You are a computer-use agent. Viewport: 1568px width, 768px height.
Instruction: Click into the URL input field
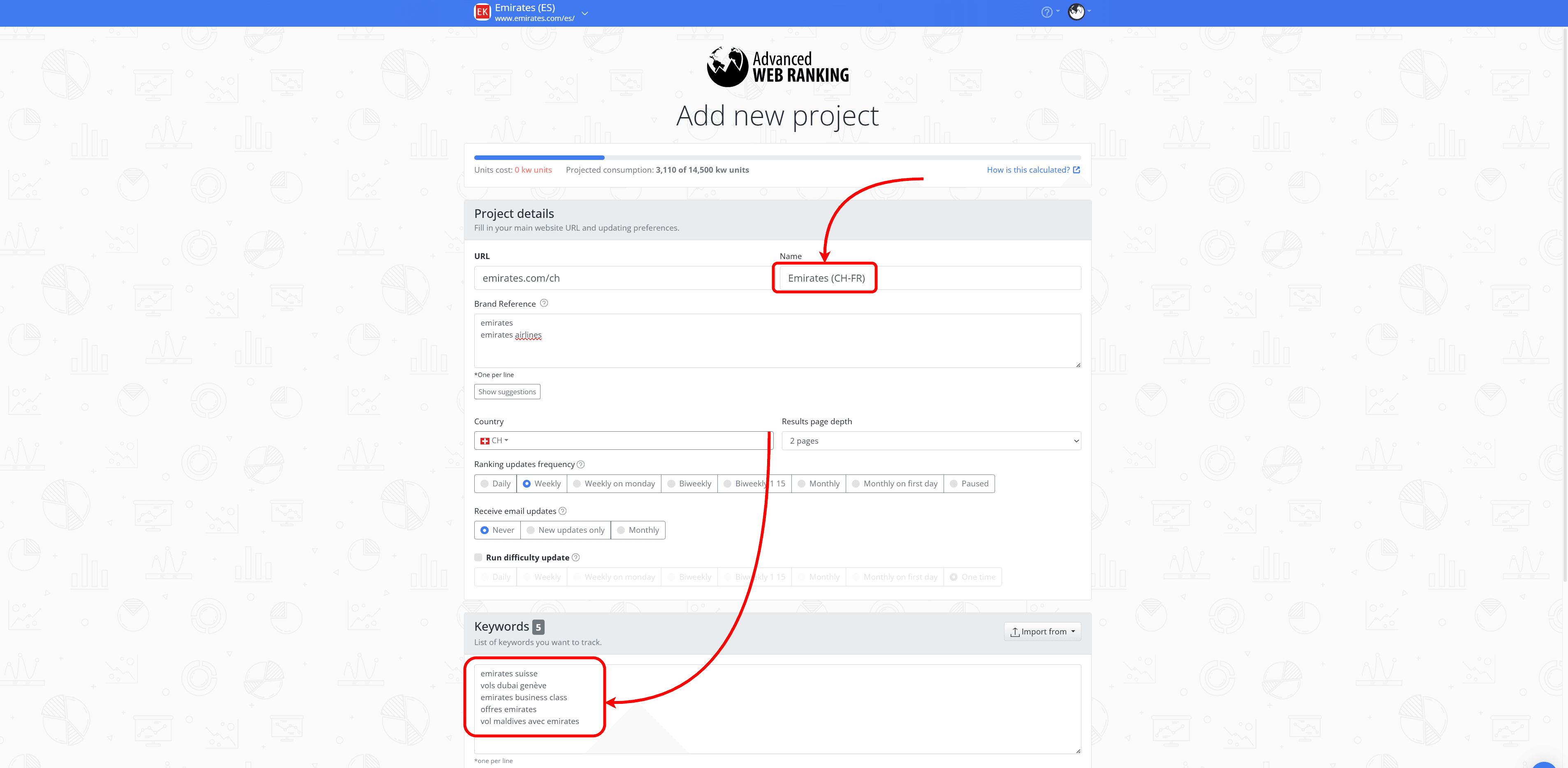(x=624, y=278)
